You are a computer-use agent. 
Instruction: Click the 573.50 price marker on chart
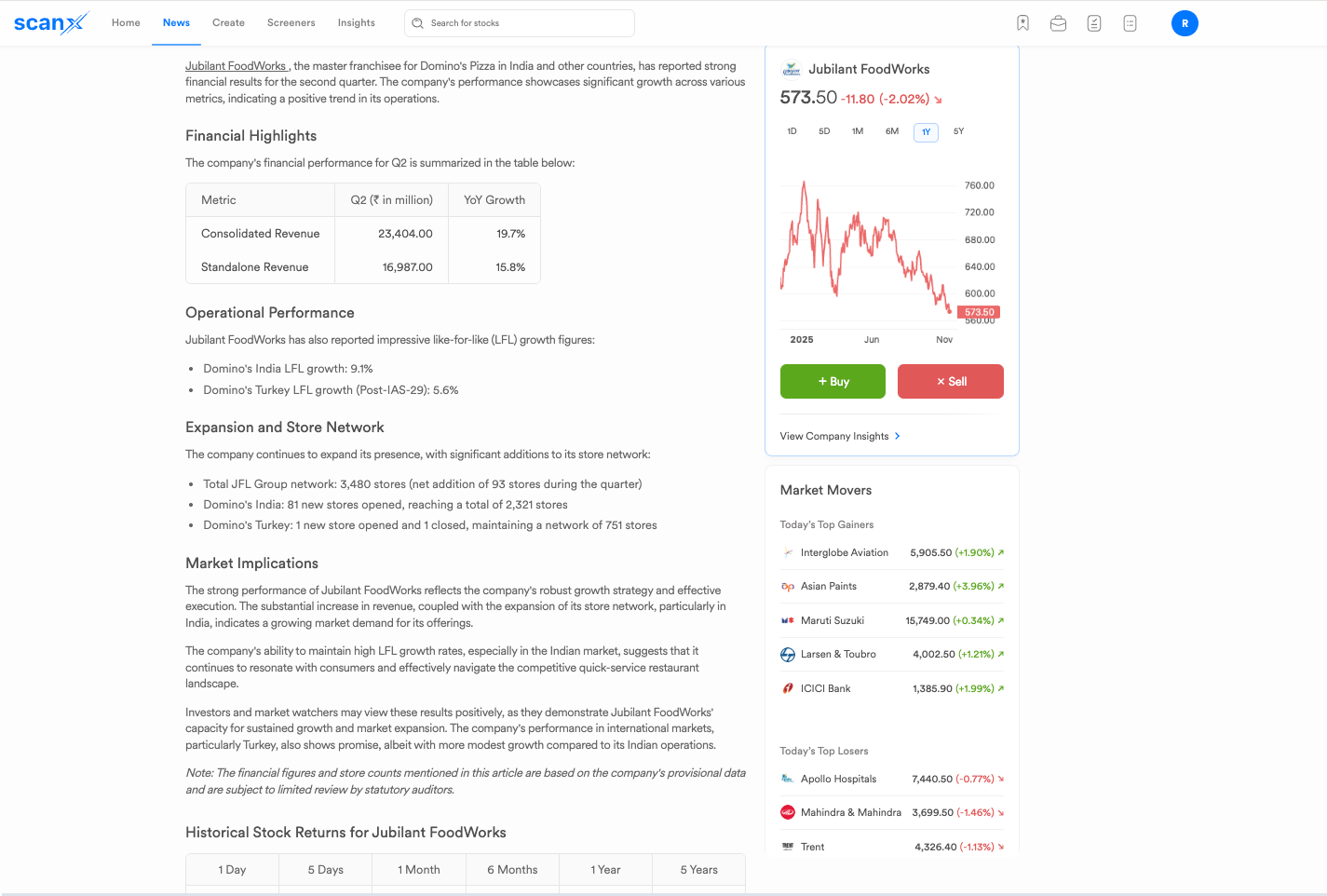click(978, 312)
